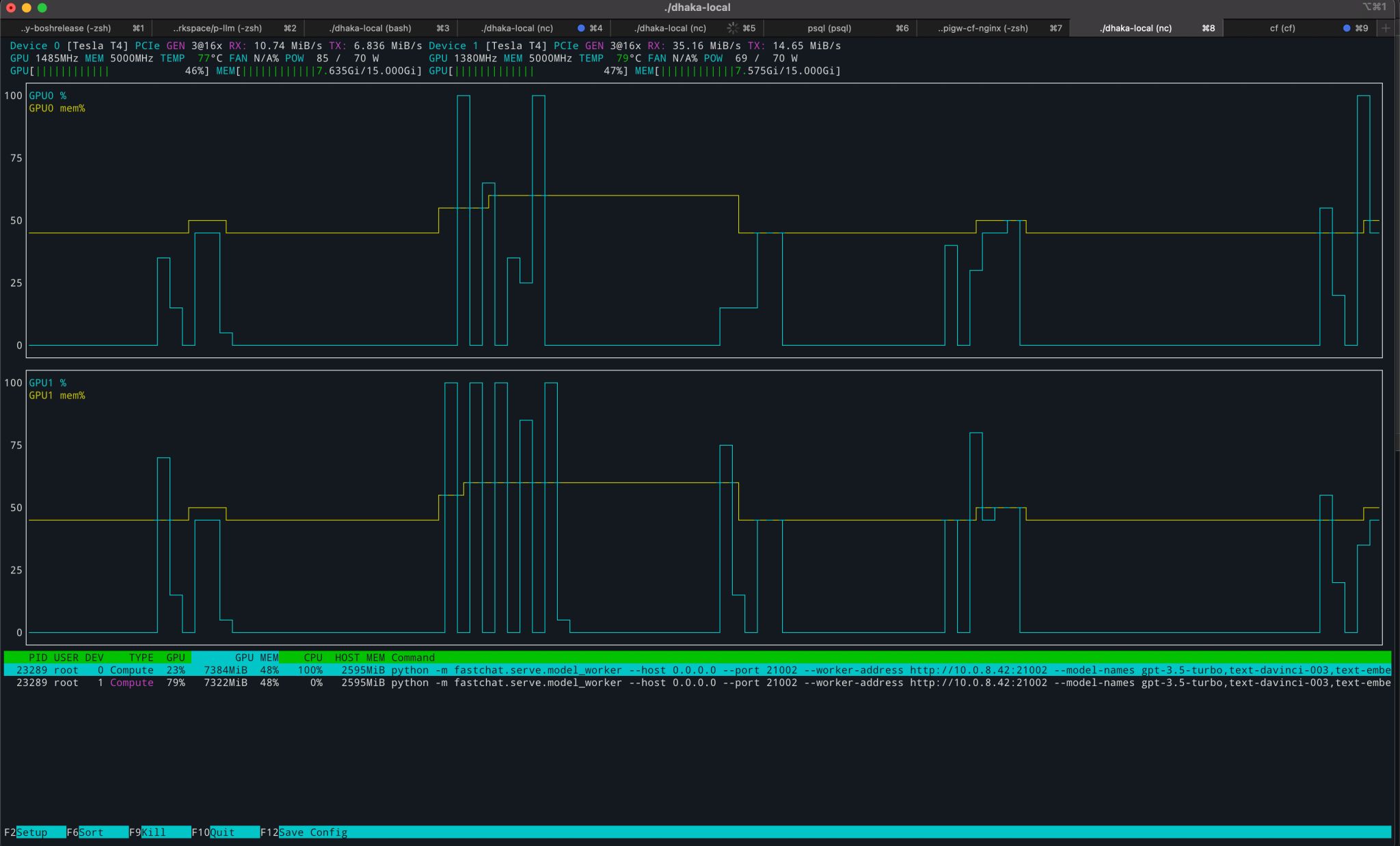Click the Device 1 MEM bar showing 7.575Gi
This screenshot has width=1400, height=846.
tap(738, 70)
